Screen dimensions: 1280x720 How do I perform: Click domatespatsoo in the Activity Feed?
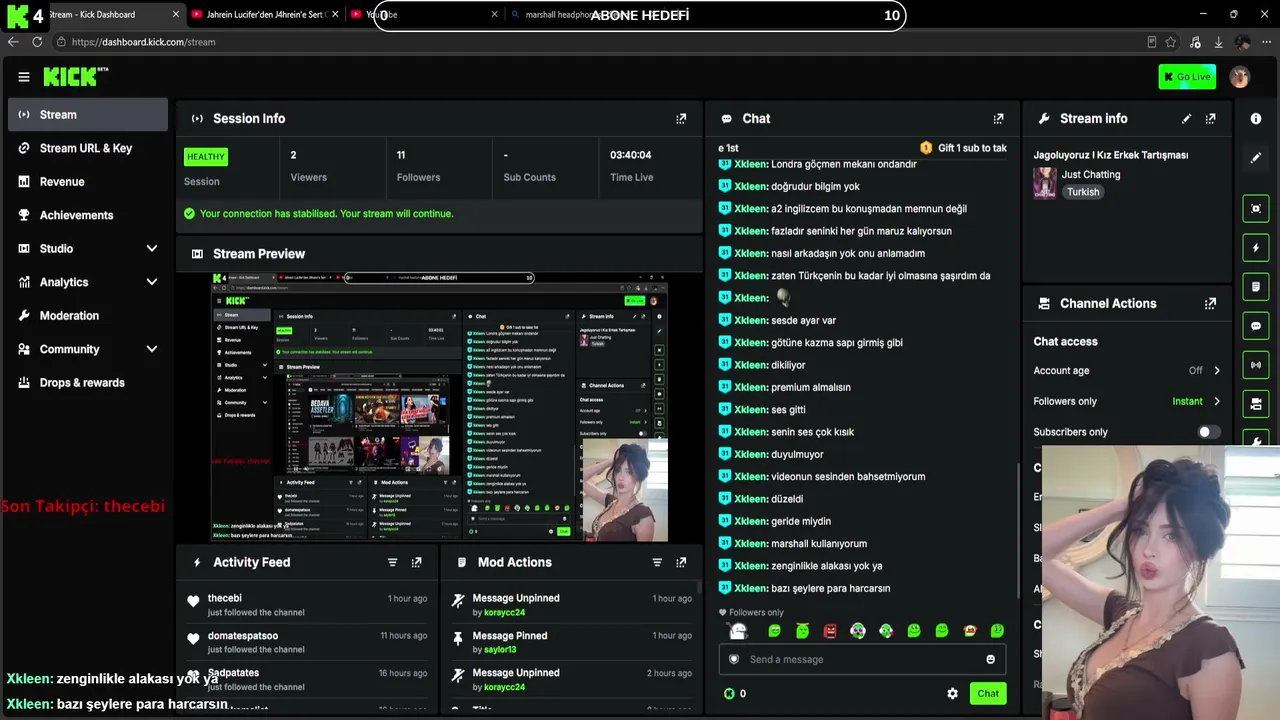(x=243, y=636)
